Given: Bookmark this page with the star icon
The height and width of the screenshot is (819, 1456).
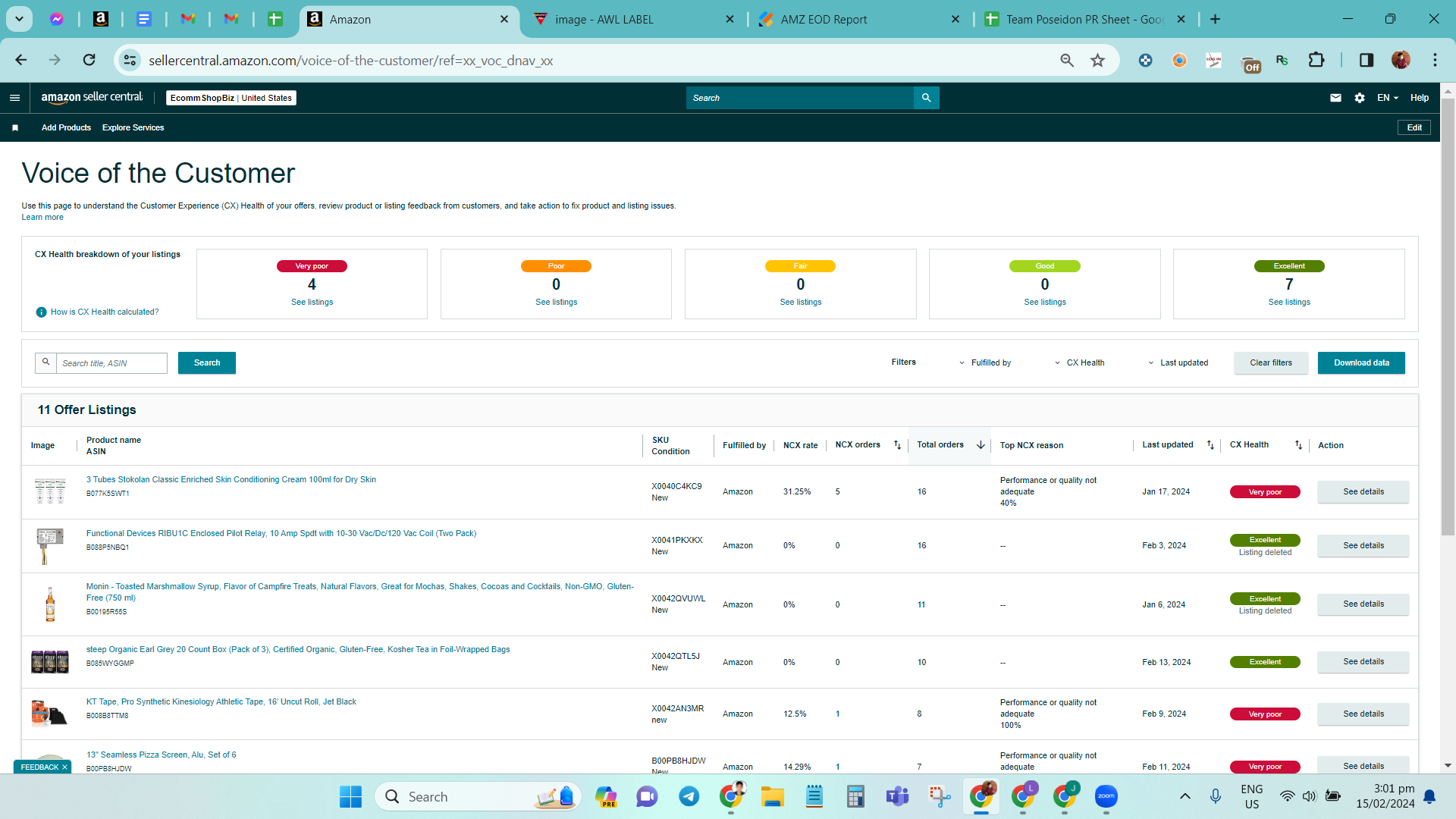Looking at the screenshot, I should tap(1097, 60).
